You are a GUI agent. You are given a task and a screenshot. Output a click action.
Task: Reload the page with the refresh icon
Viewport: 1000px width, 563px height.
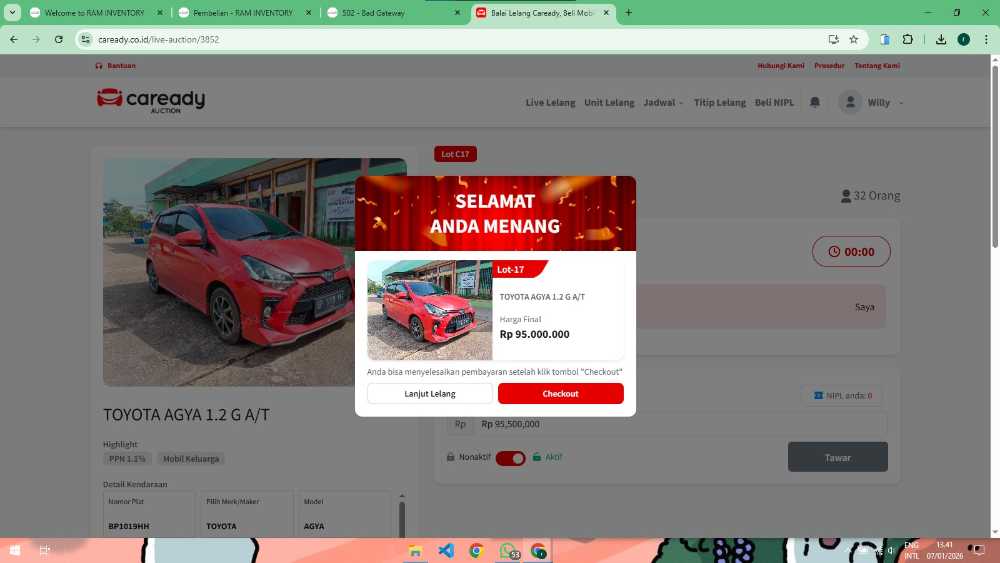click(59, 39)
